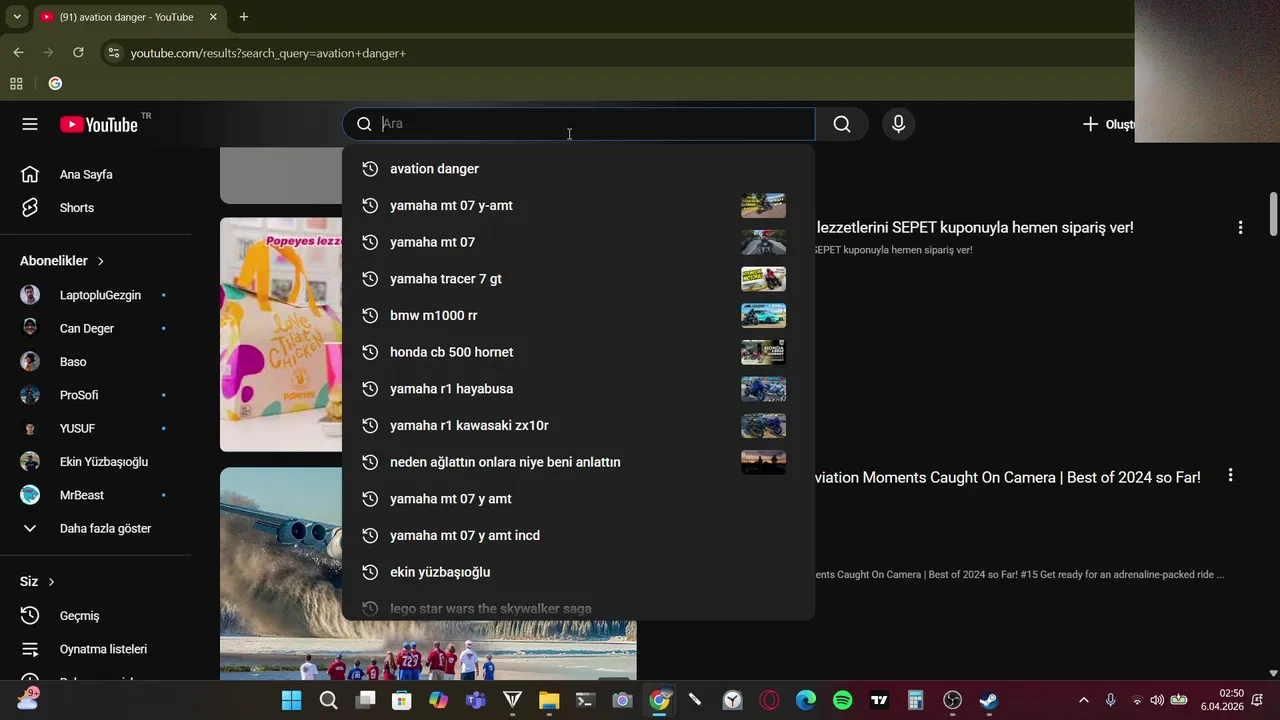1280x720 pixels.
Task: Open Google bookmark in bookmarks bar
Action: click(55, 84)
